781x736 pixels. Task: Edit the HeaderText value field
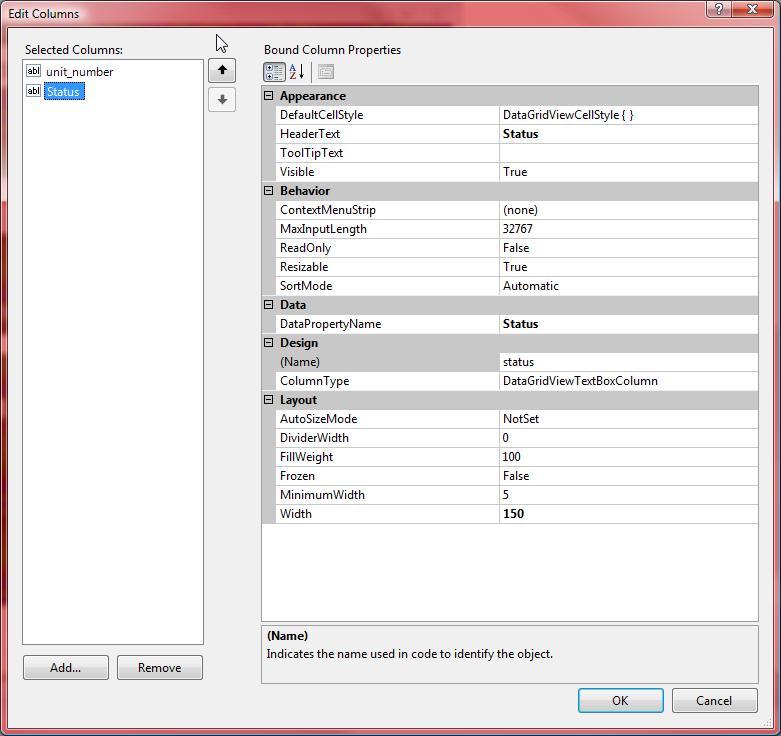(x=628, y=134)
